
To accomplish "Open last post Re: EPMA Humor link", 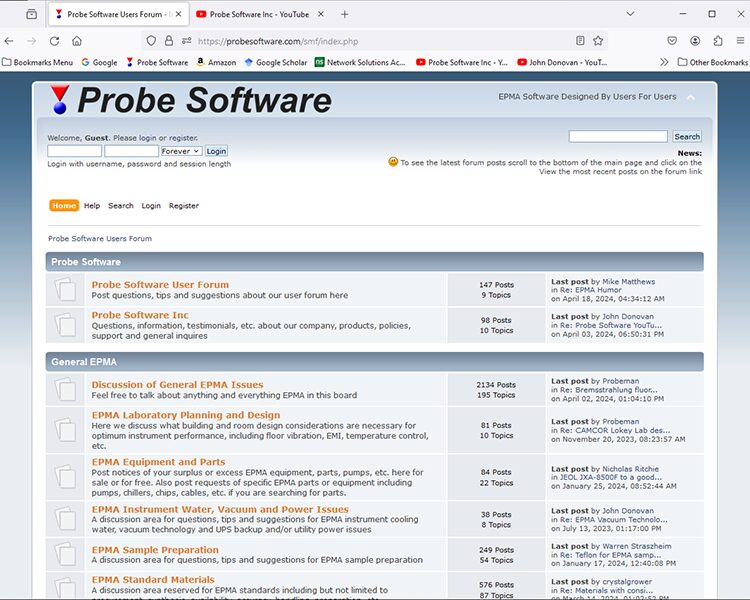I will click(x=591, y=290).
